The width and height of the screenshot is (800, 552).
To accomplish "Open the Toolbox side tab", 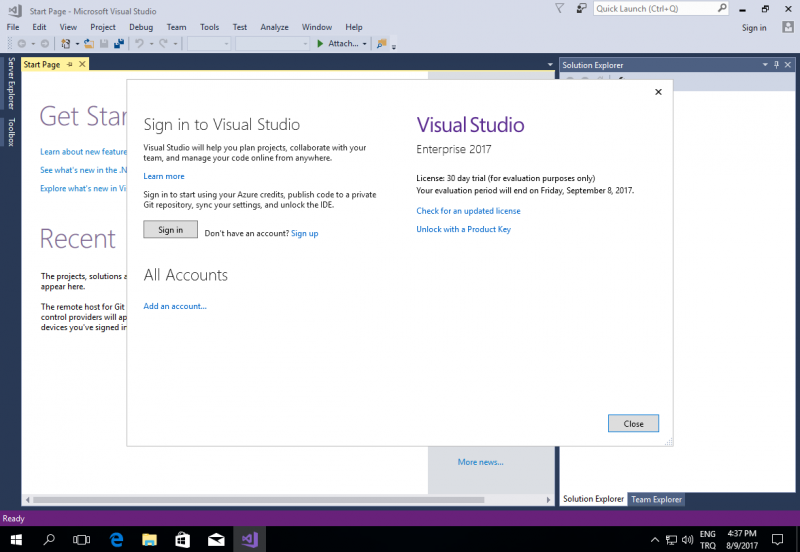I will (11, 132).
